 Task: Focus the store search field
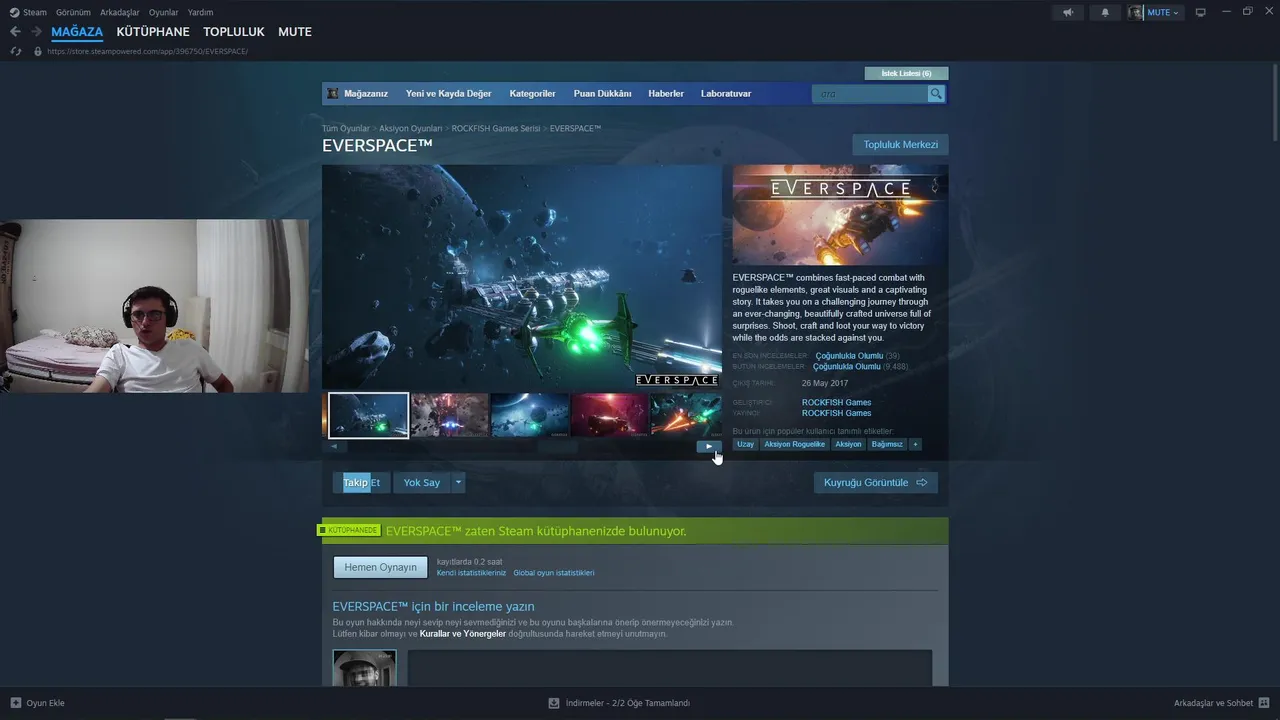(870, 93)
